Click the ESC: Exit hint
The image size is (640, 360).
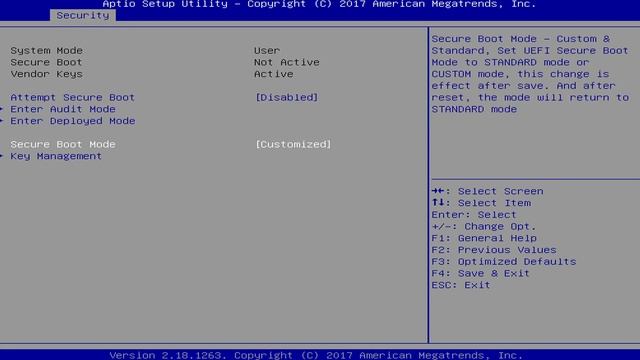461,285
